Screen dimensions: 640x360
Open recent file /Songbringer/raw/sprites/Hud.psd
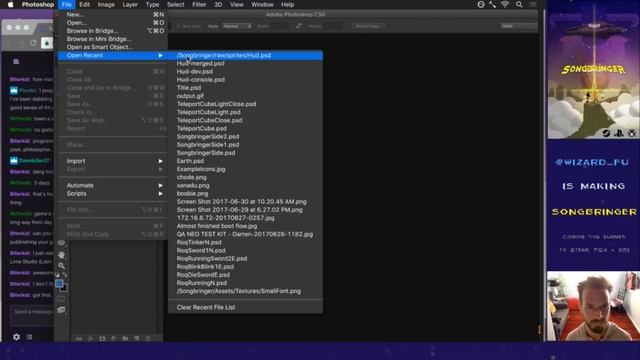coord(245,55)
